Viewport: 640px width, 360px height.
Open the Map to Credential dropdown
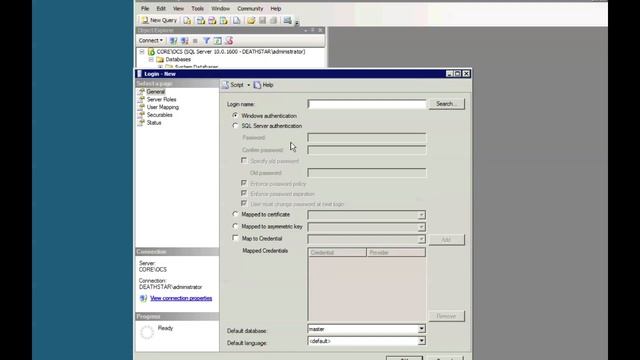(x=421, y=240)
